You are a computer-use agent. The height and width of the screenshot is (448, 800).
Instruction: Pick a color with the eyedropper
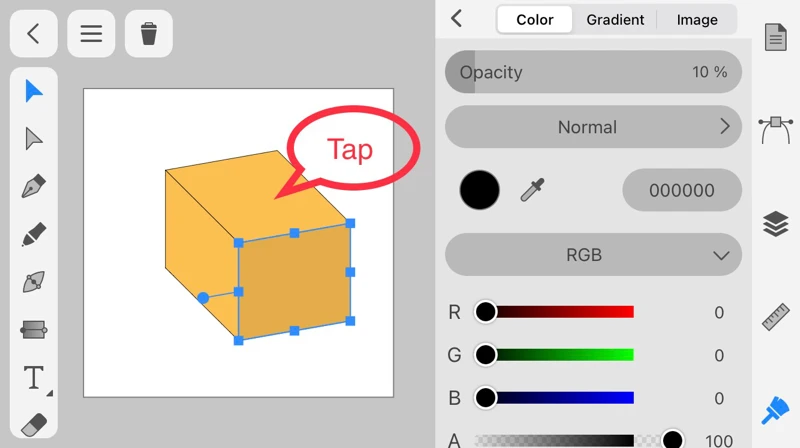coord(533,190)
